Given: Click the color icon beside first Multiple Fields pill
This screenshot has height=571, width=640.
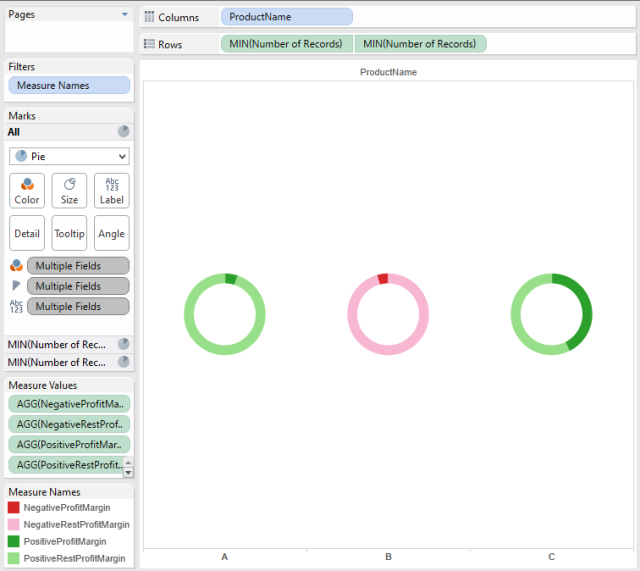Looking at the screenshot, I should [16, 265].
